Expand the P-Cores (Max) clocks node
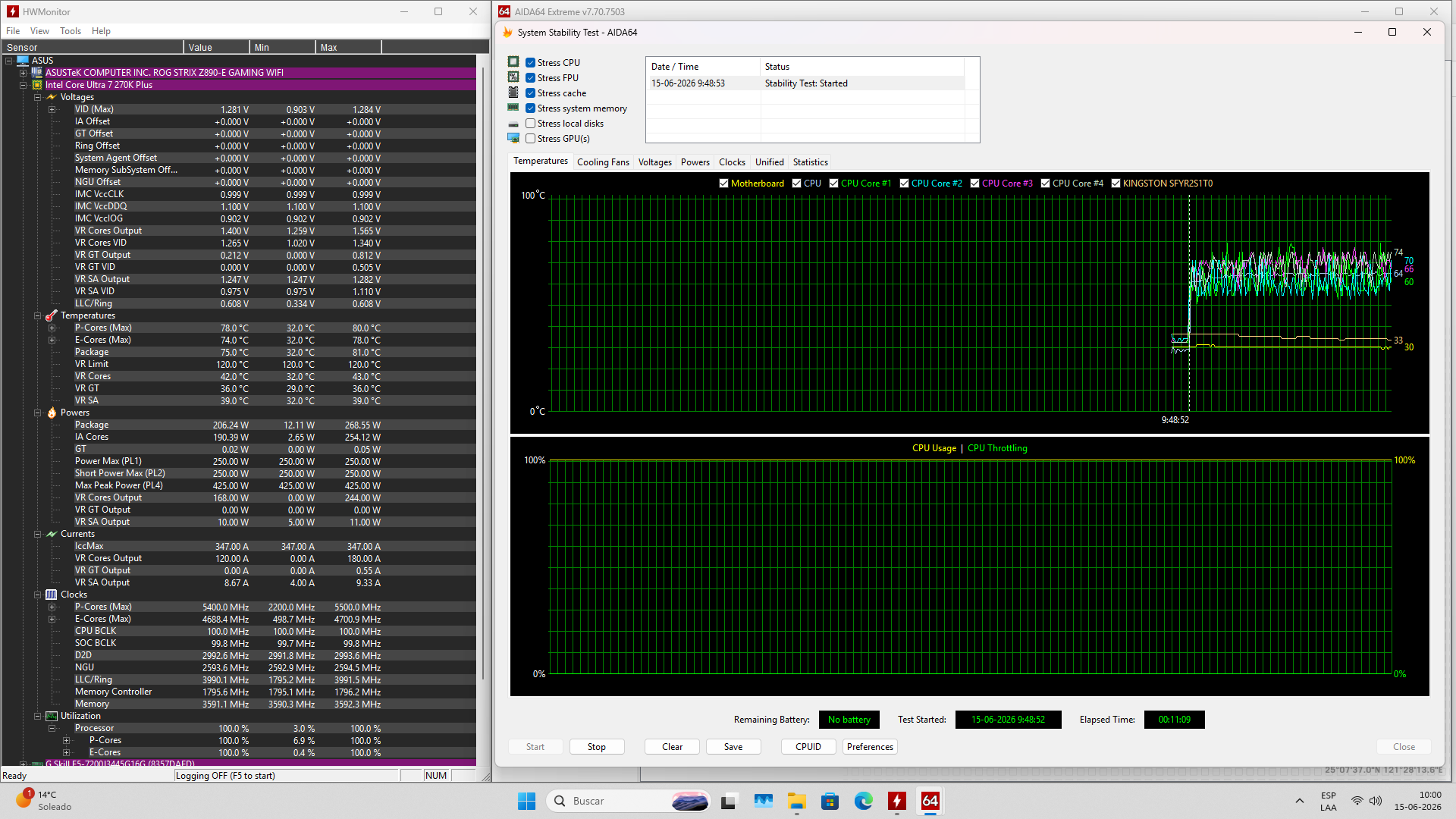1456x819 pixels. pos(52,607)
